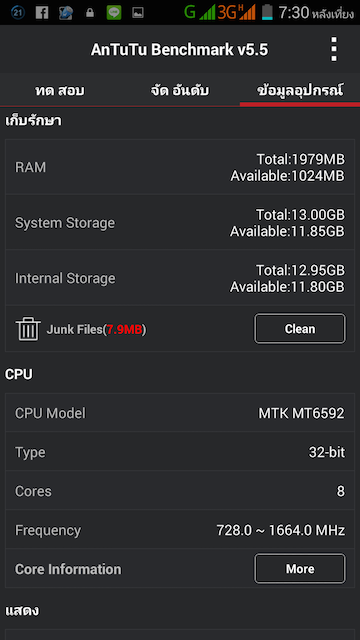Show more core information
Image resolution: width=360 pixels, height=640 pixels.
pos(300,569)
